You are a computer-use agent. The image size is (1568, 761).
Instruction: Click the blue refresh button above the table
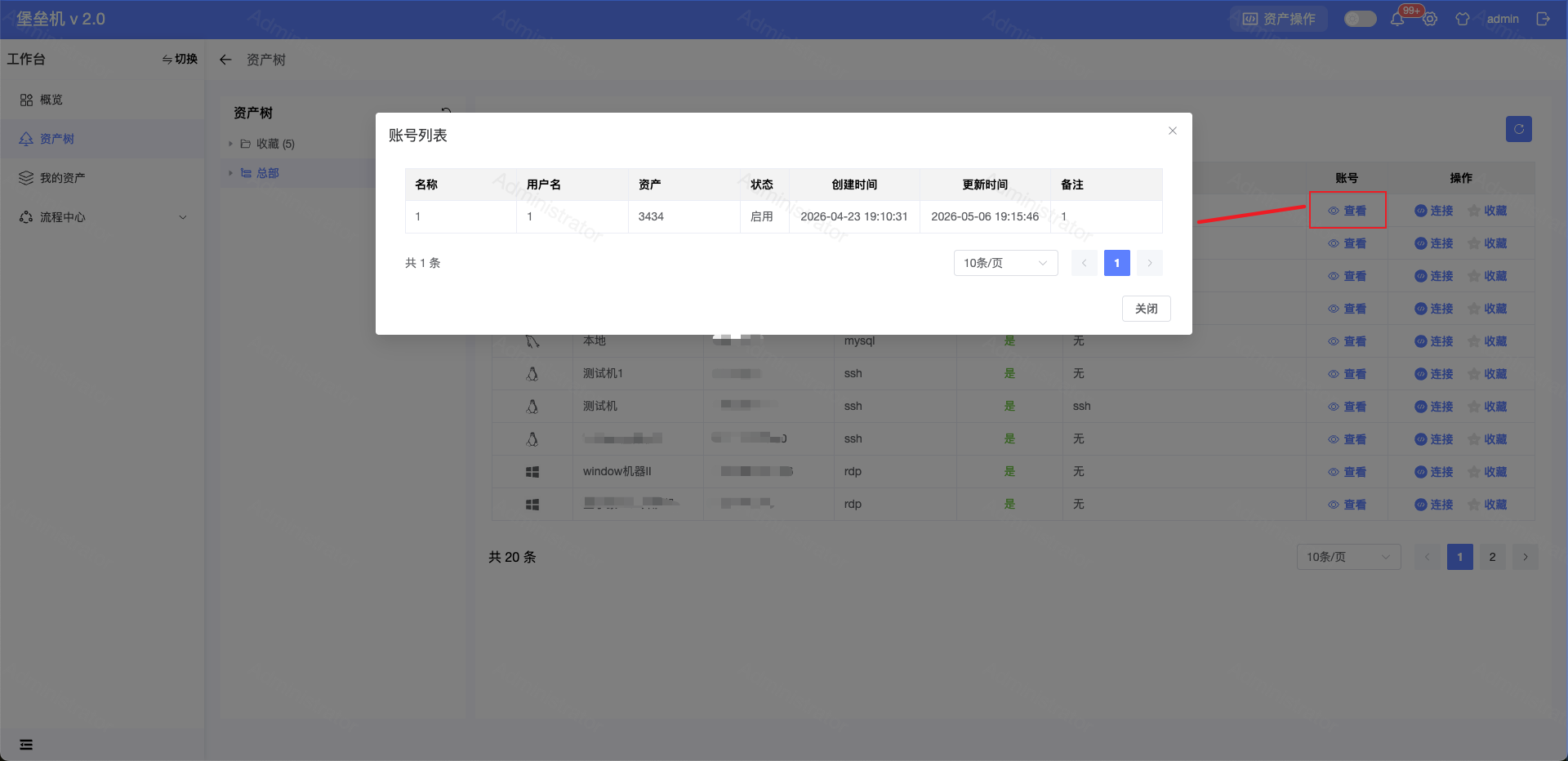[1519, 129]
